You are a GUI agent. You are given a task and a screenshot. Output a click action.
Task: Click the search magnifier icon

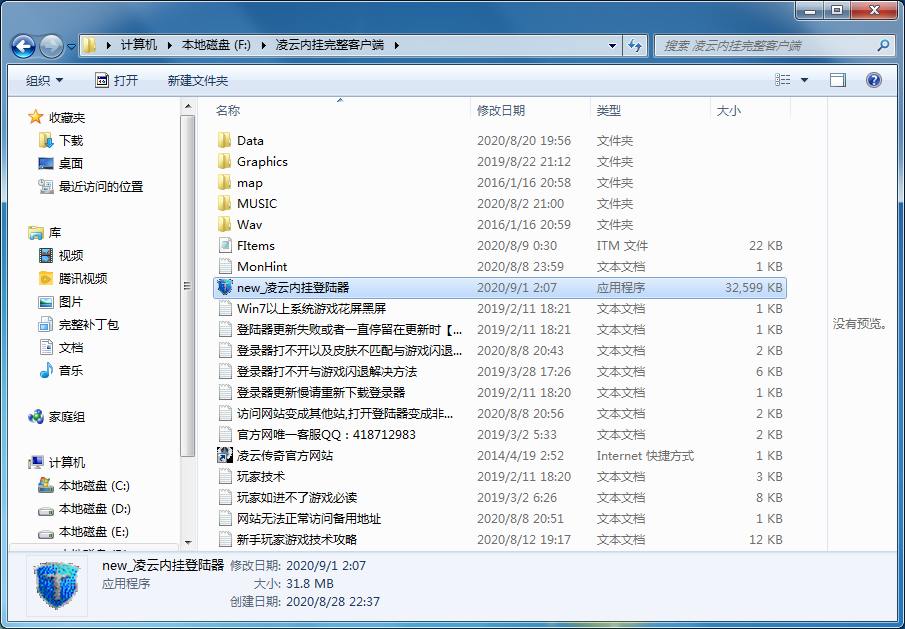click(883, 45)
